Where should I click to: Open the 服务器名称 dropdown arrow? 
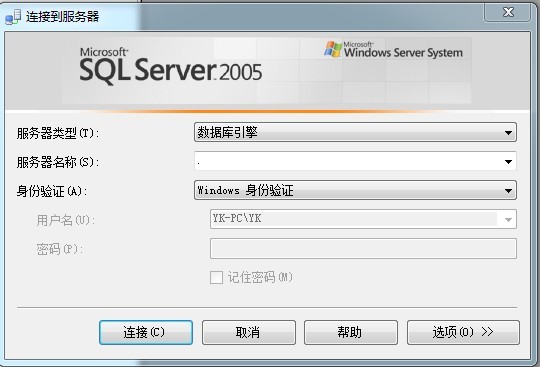pos(508,161)
